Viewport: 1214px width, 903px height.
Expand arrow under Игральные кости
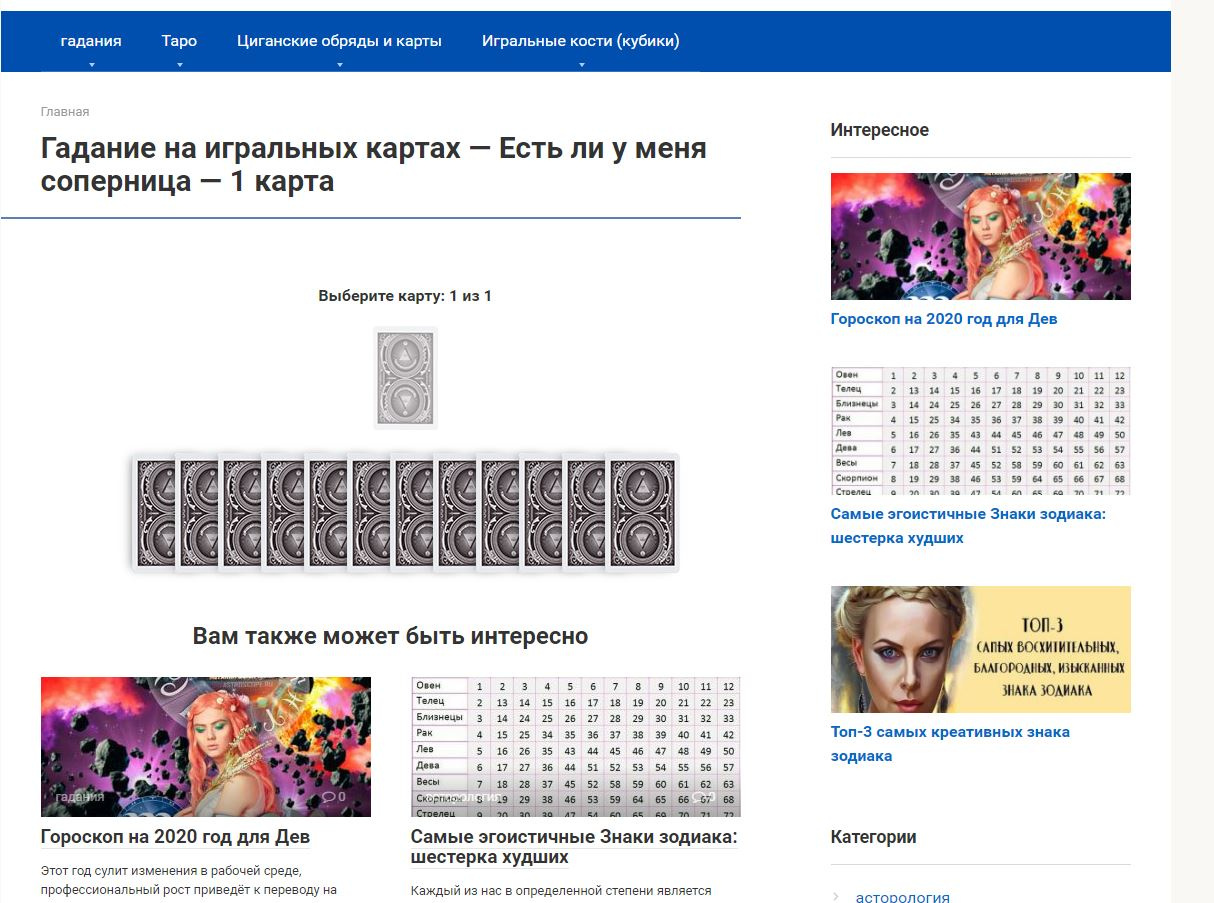(581, 65)
